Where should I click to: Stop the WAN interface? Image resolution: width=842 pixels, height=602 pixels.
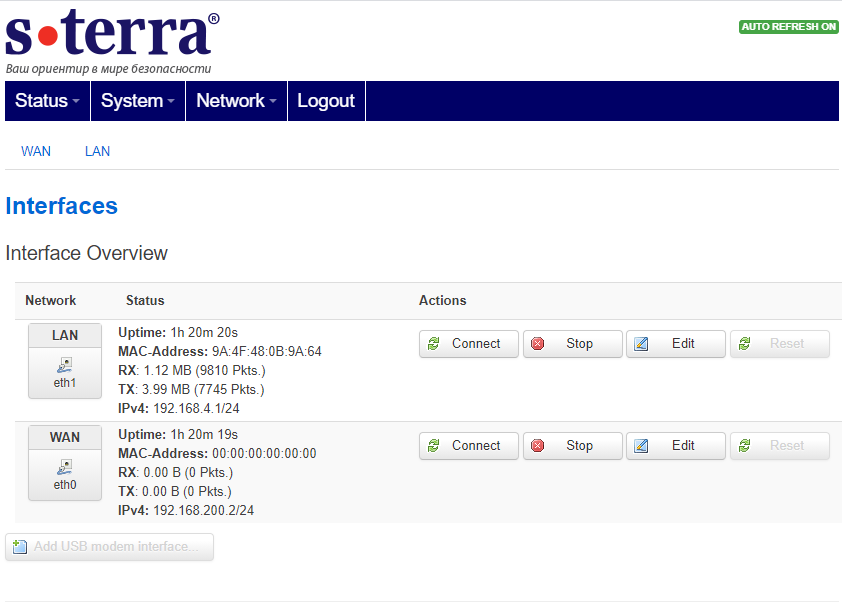(x=572, y=446)
